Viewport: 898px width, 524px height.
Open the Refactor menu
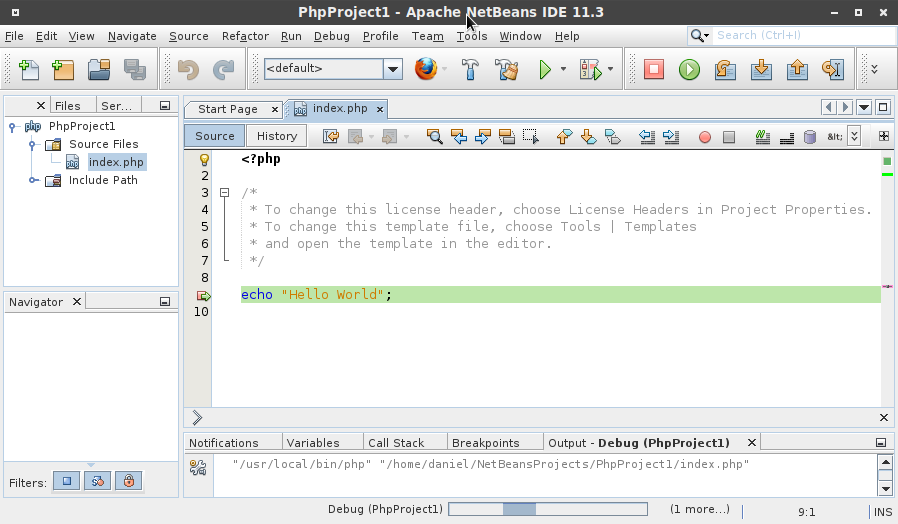245,36
